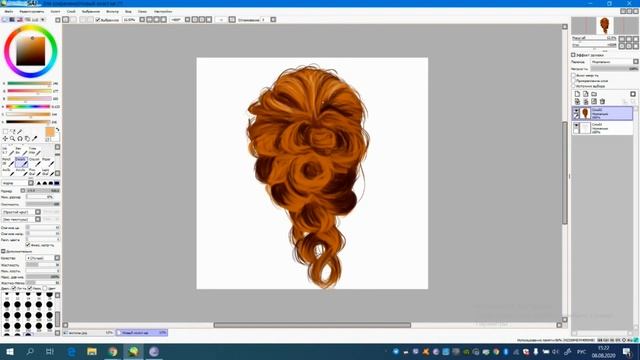Screen dimensions: 640x360
Task: Create a new normal layer
Action: coord(577,94)
